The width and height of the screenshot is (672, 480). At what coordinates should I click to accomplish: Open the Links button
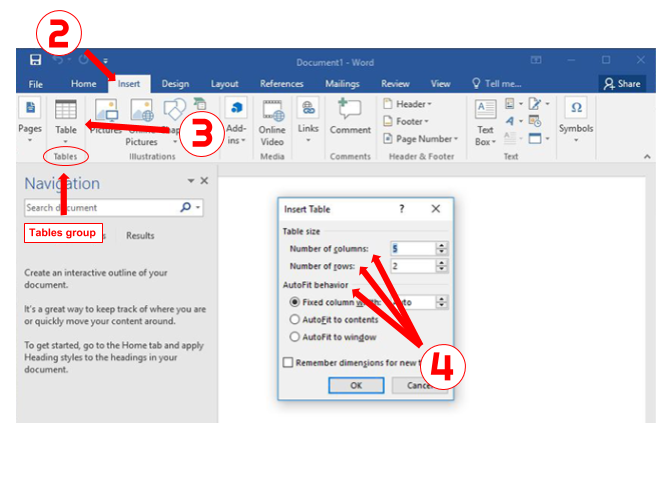308,122
